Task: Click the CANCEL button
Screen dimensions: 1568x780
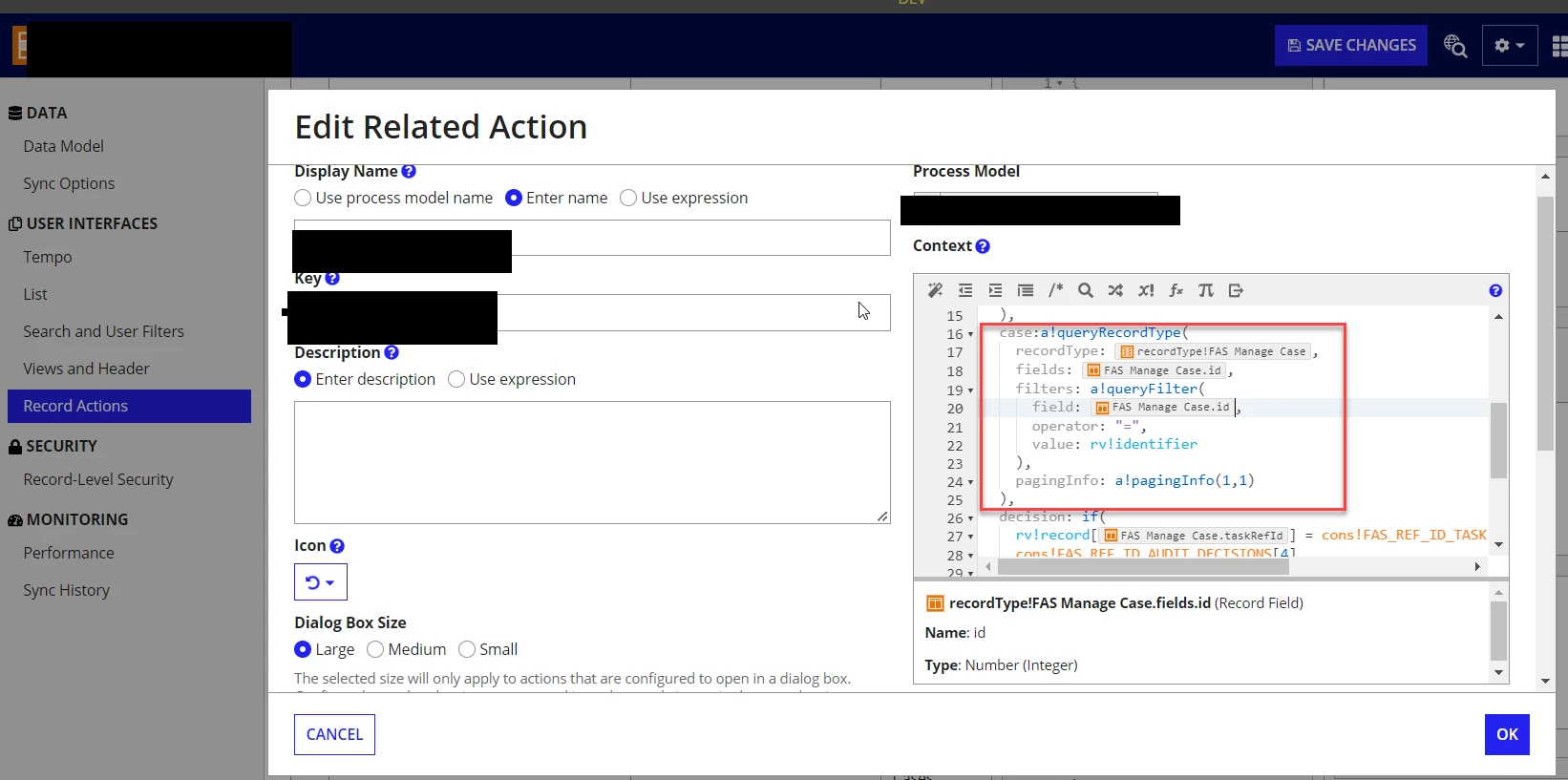Action: [334, 734]
